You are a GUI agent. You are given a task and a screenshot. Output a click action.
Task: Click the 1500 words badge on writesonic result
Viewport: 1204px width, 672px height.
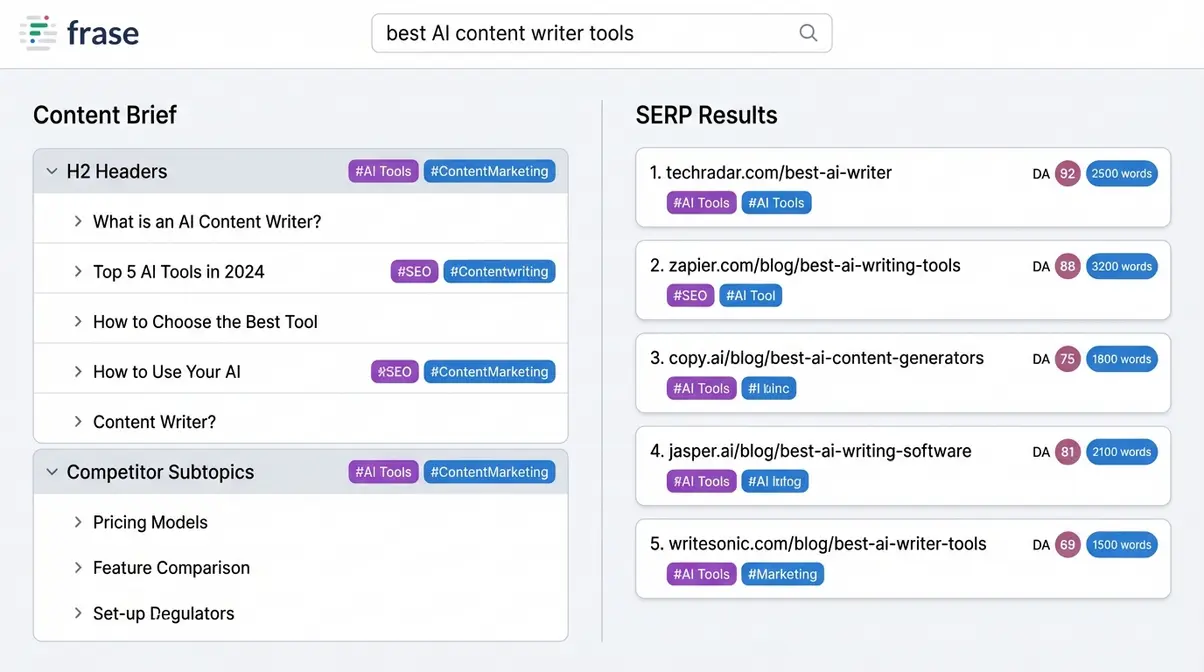pyautogui.click(x=1121, y=544)
